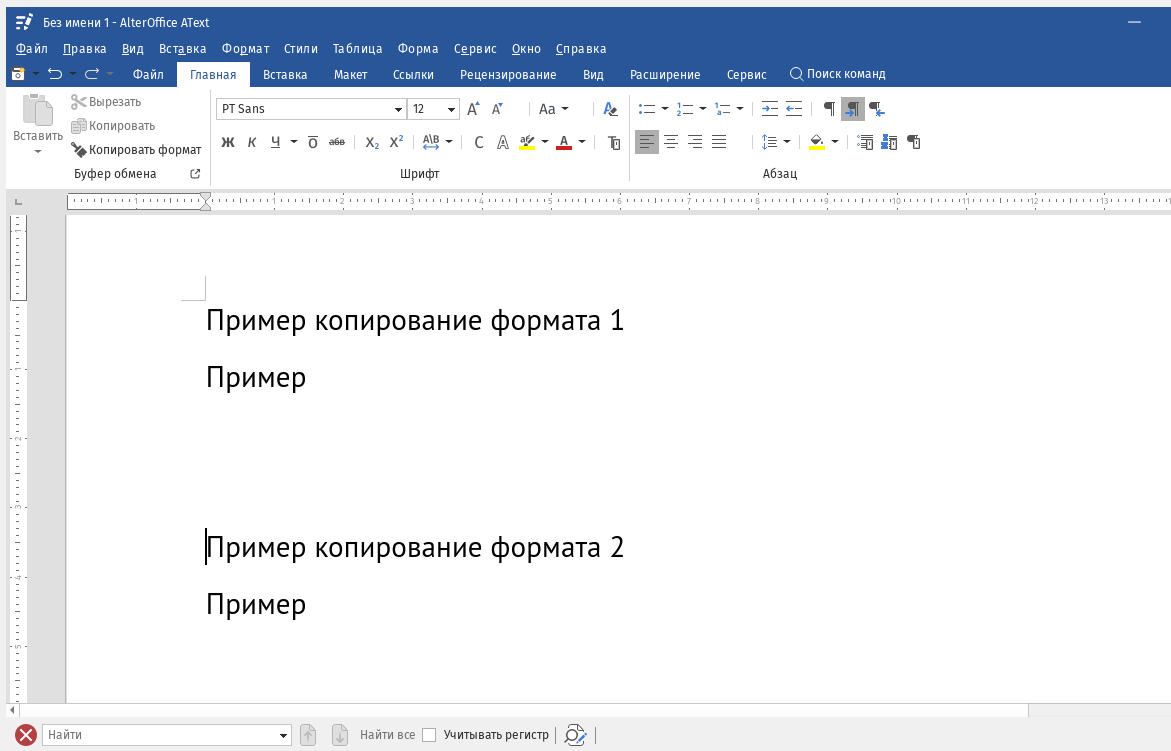
Task: Apply shadow effect with the C icon
Action: (479, 142)
